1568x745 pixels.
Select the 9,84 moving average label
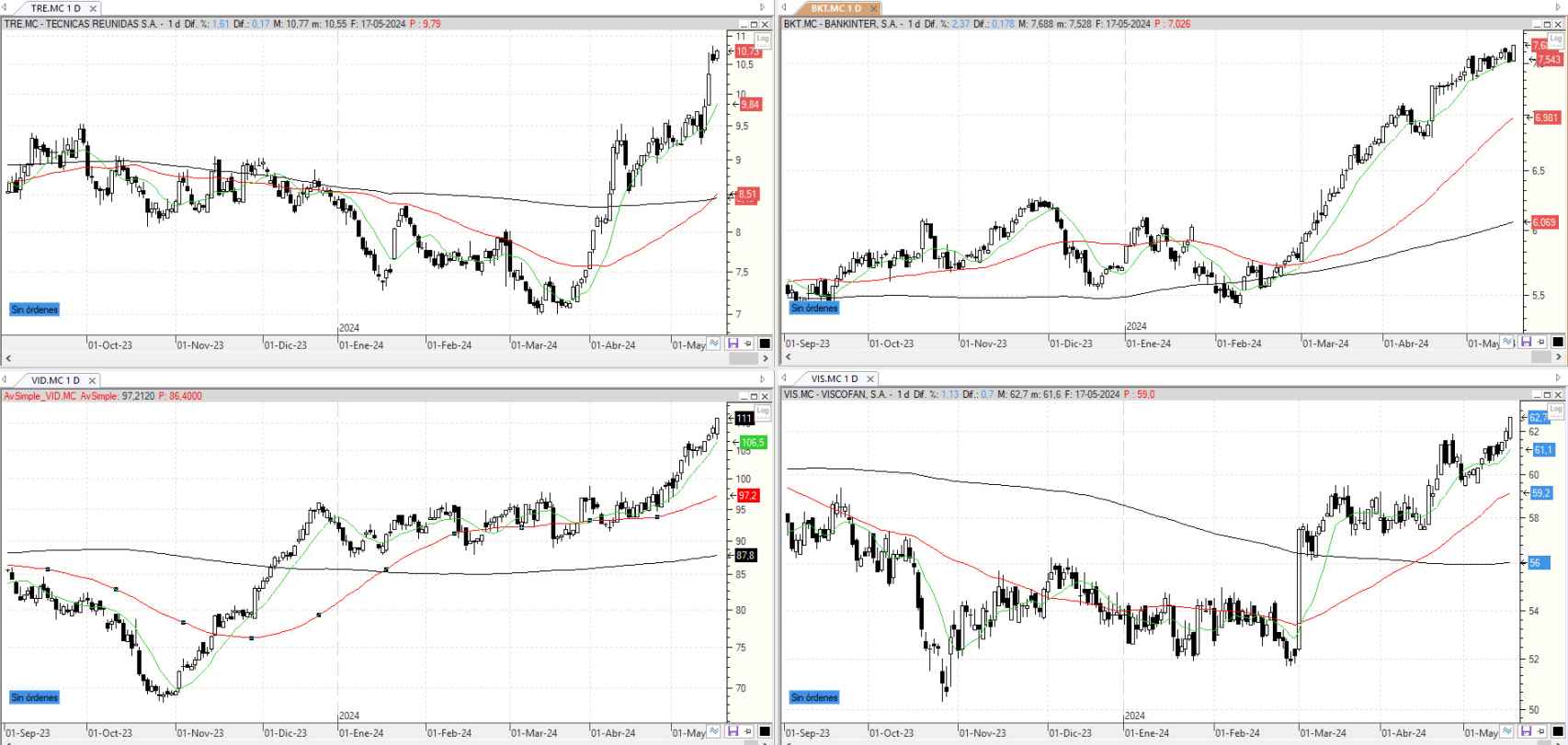coord(750,105)
